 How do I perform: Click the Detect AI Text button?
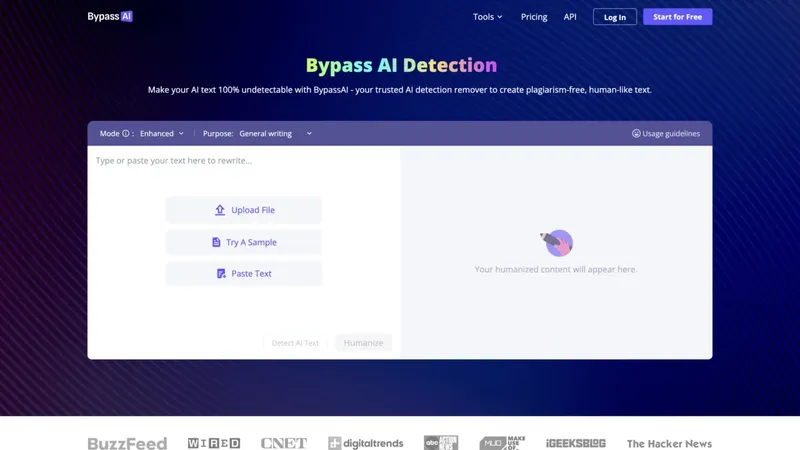click(x=295, y=342)
